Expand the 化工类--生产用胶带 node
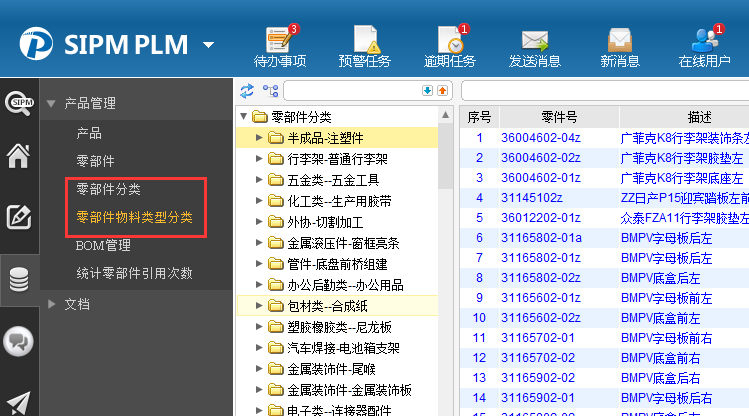Viewport: 749px width, 416px height. coord(259,201)
